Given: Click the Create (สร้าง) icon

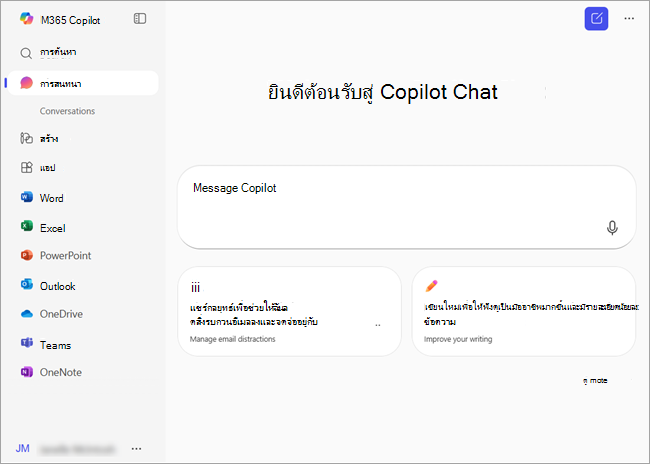Looking at the screenshot, I should [x=27, y=138].
